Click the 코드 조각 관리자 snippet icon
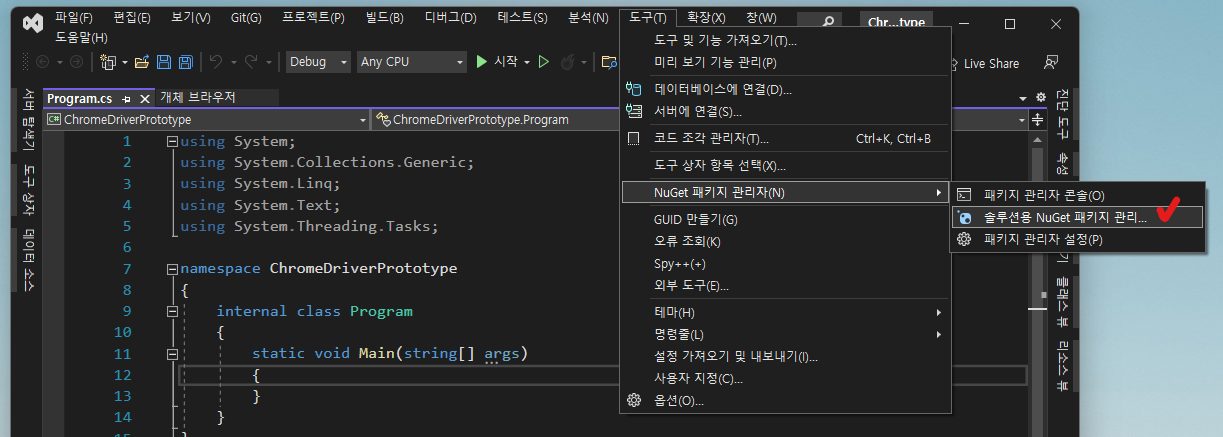1223x437 pixels. tap(632, 138)
